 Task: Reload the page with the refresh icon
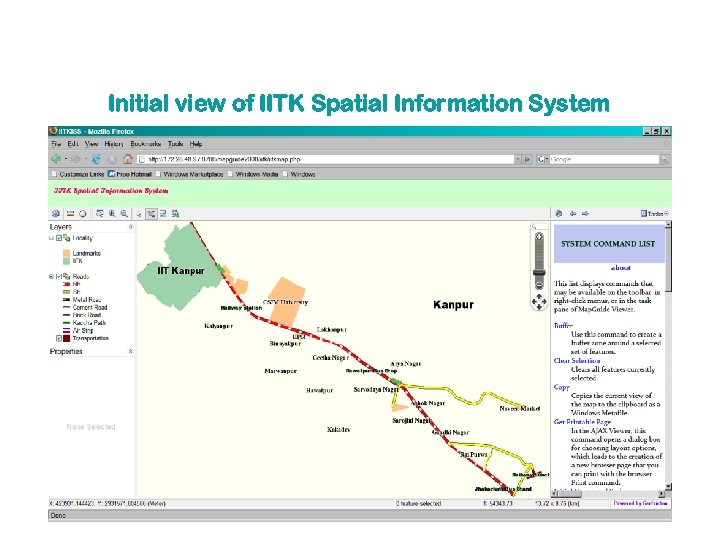pos(96,159)
